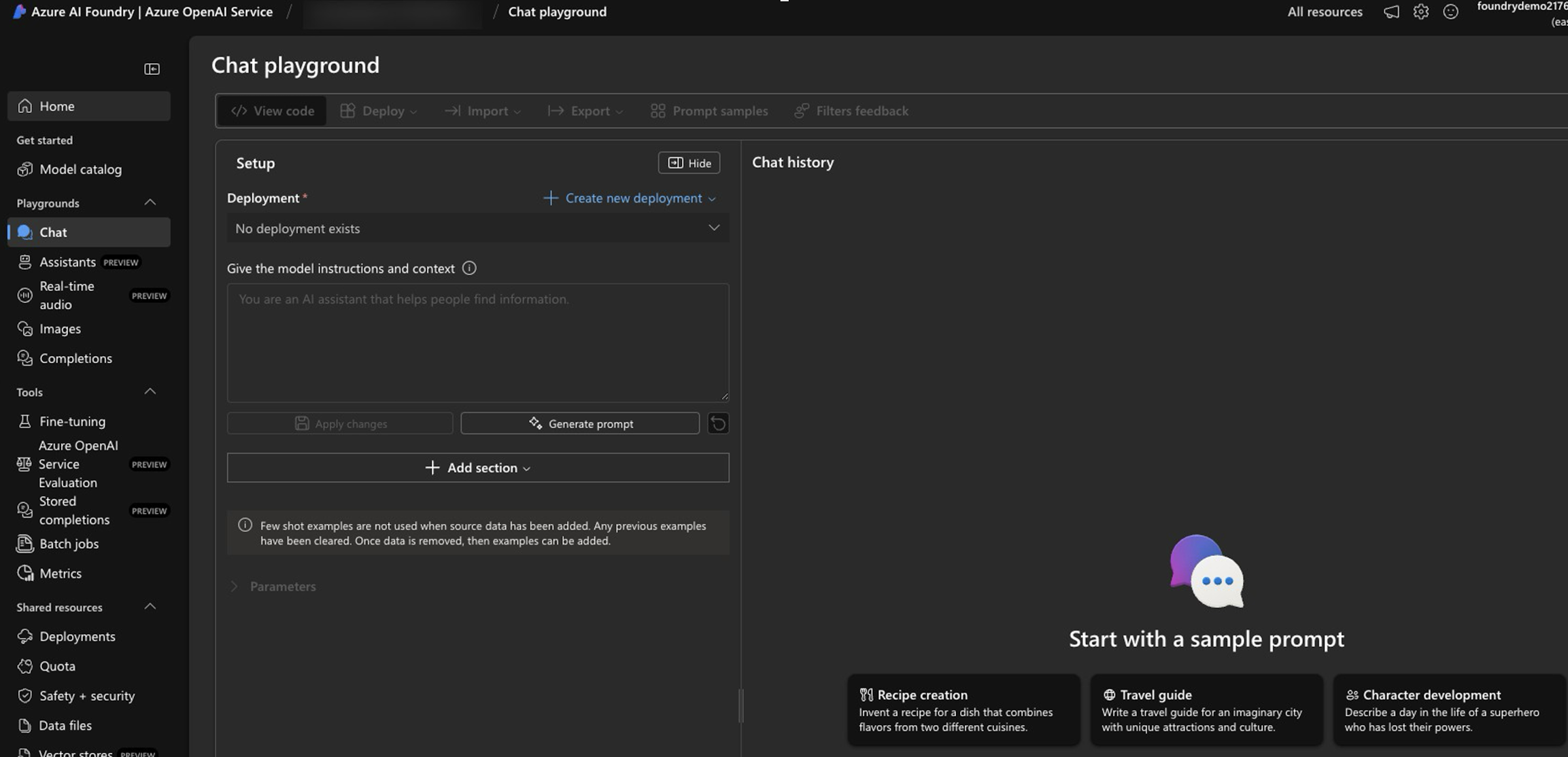Collapse the Playgrounds section chevron

click(150, 203)
